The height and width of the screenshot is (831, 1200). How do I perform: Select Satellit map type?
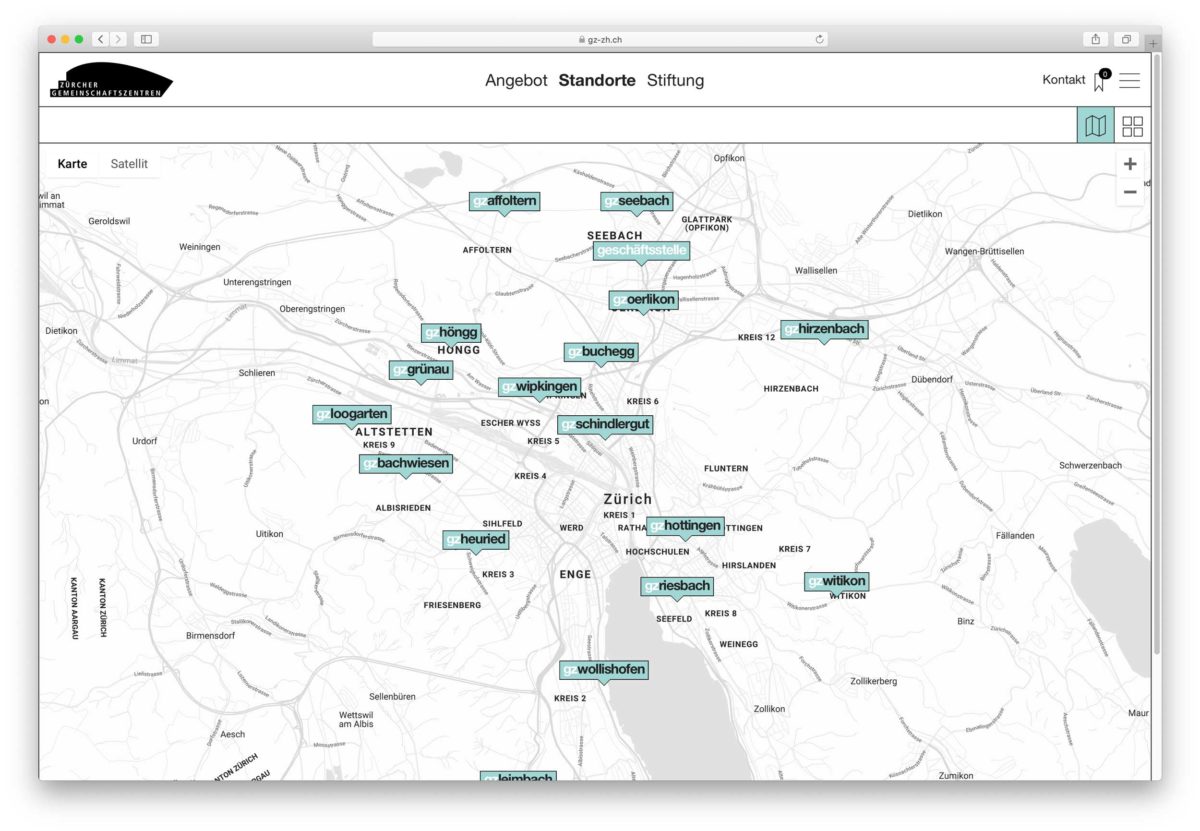pyautogui.click(x=129, y=164)
